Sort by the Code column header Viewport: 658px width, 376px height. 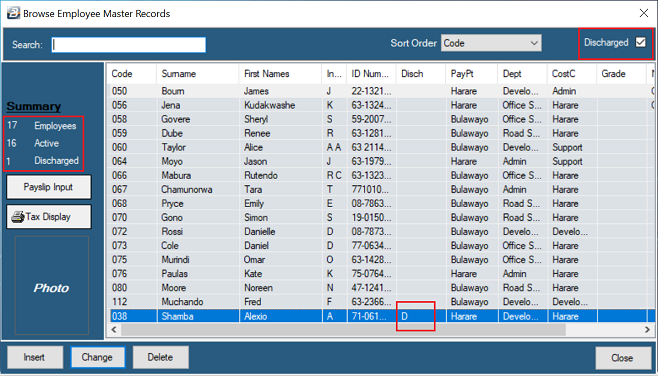(x=131, y=74)
